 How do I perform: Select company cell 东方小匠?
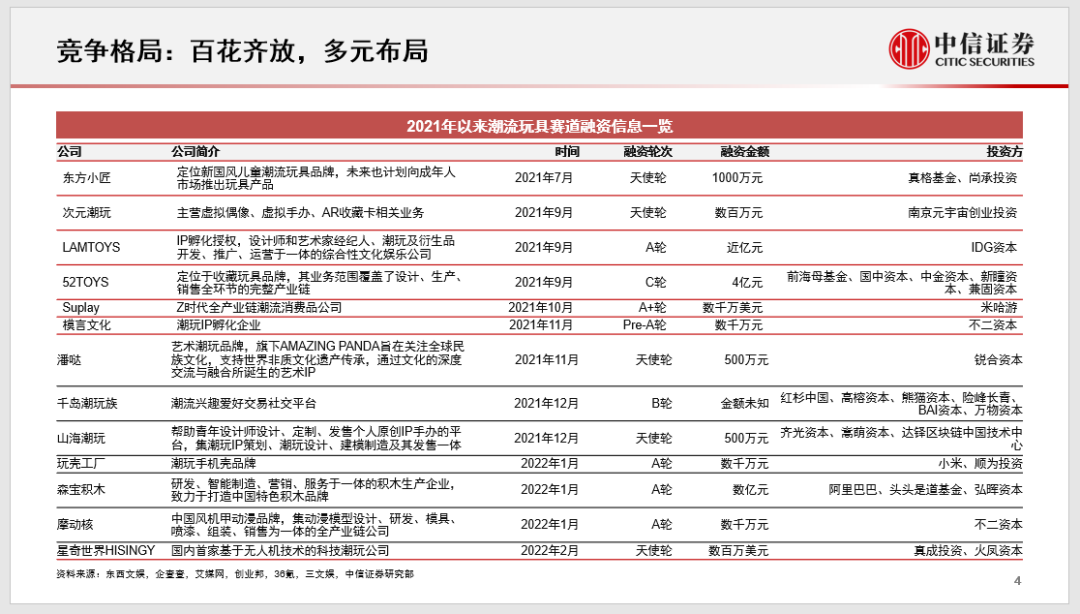tap(87, 178)
